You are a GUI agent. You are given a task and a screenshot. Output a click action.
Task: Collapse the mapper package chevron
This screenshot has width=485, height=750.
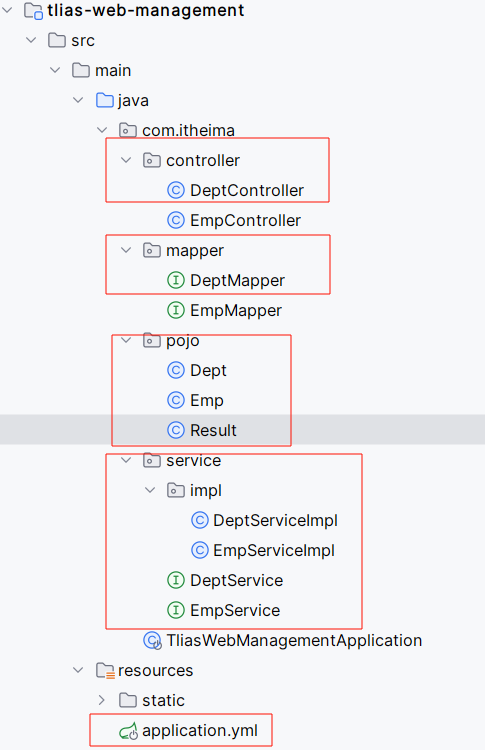tap(126, 250)
